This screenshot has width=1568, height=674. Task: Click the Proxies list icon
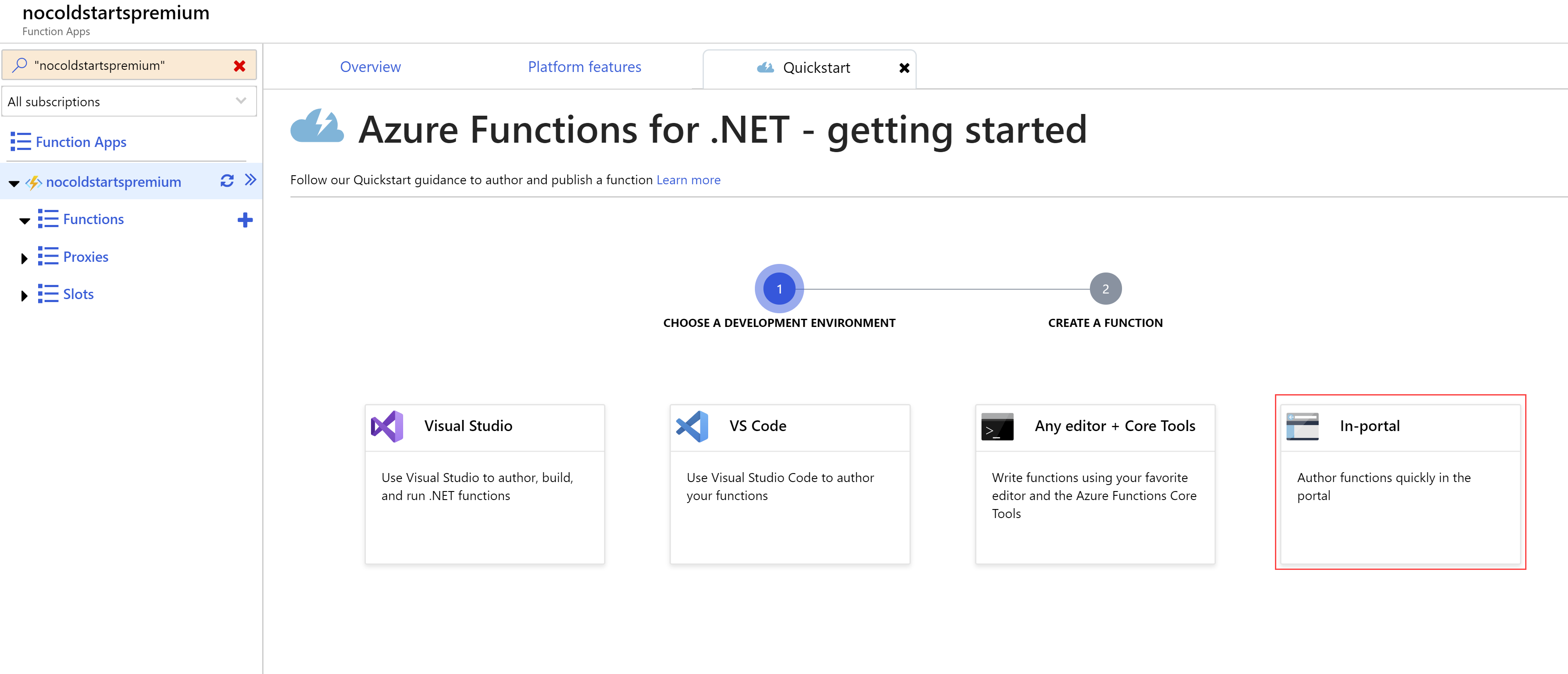pos(48,256)
